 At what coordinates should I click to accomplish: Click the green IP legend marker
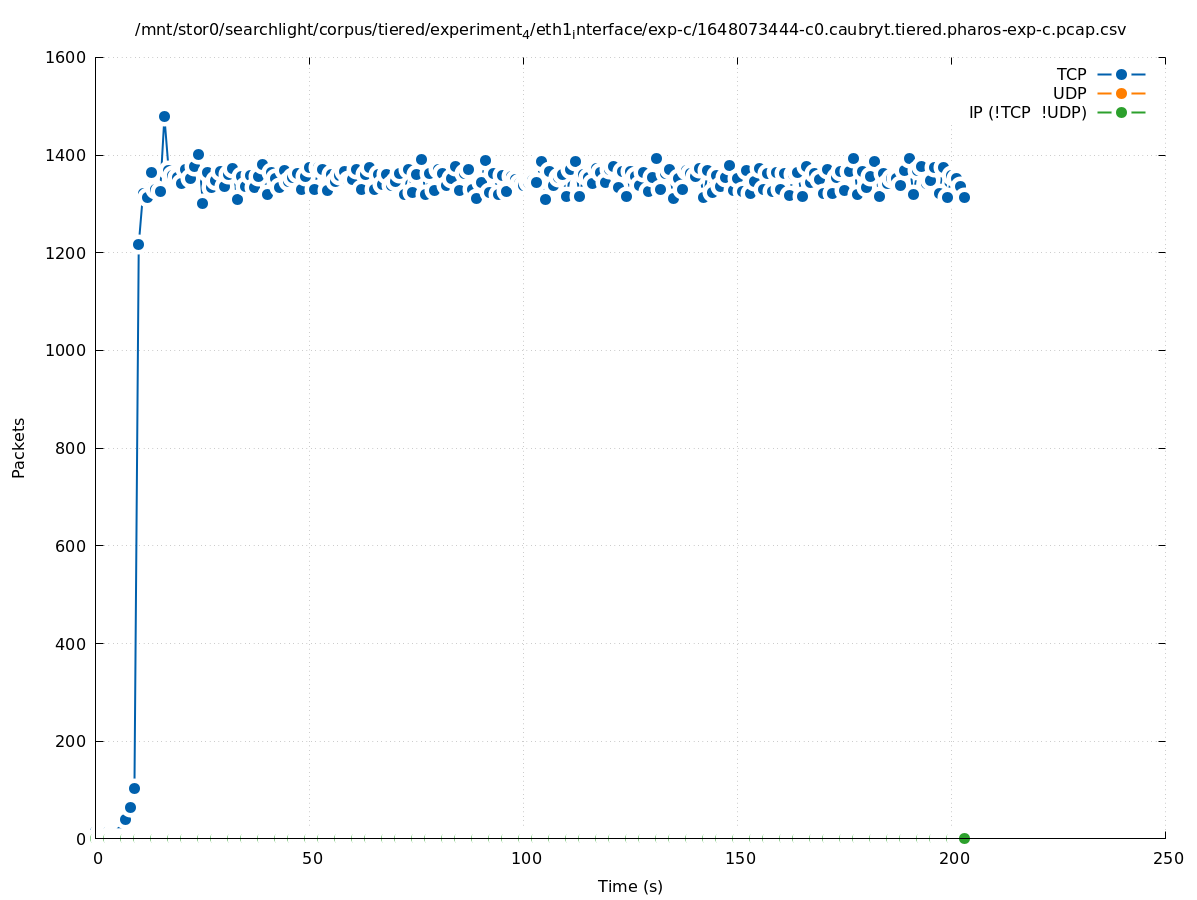click(1121, 112)
